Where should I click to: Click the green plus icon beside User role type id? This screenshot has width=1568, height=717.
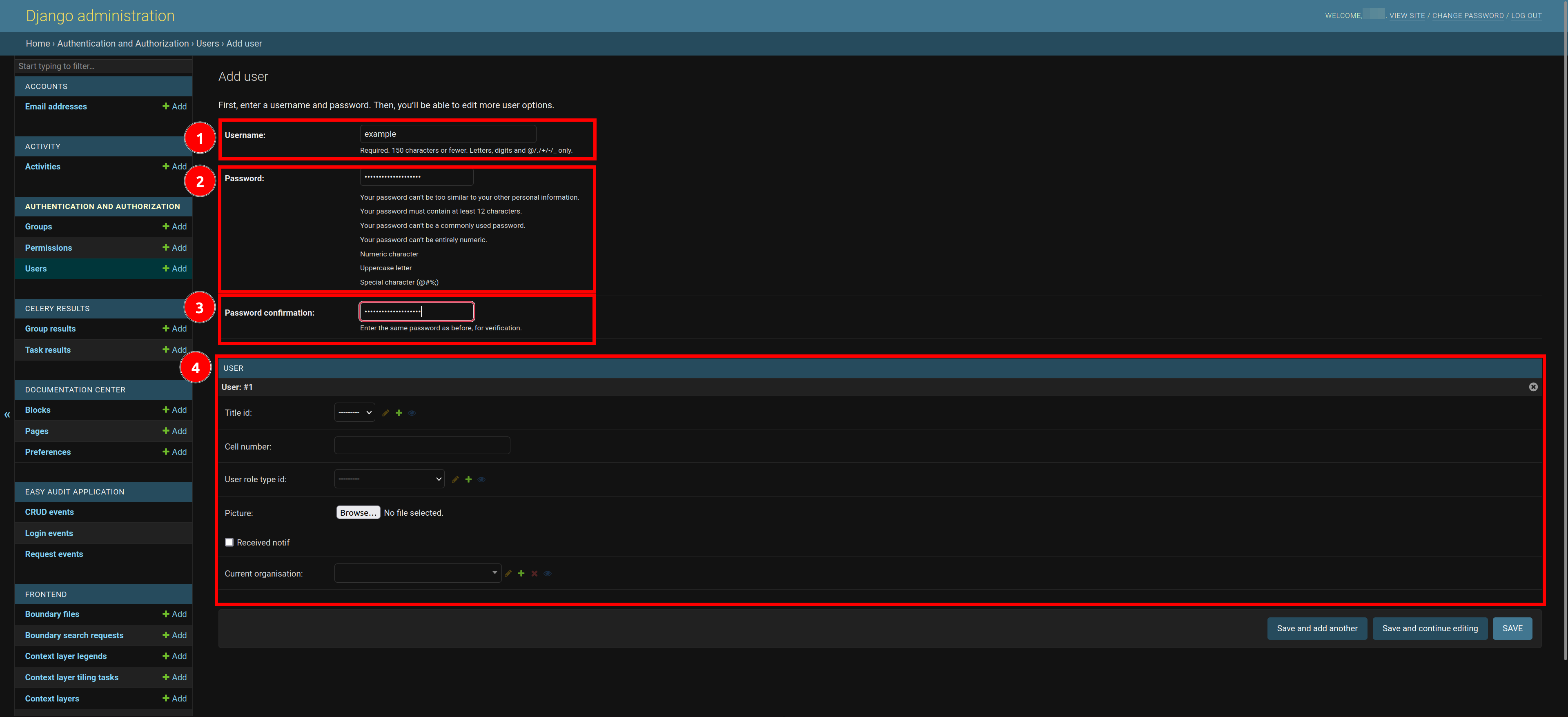point(469,480)
